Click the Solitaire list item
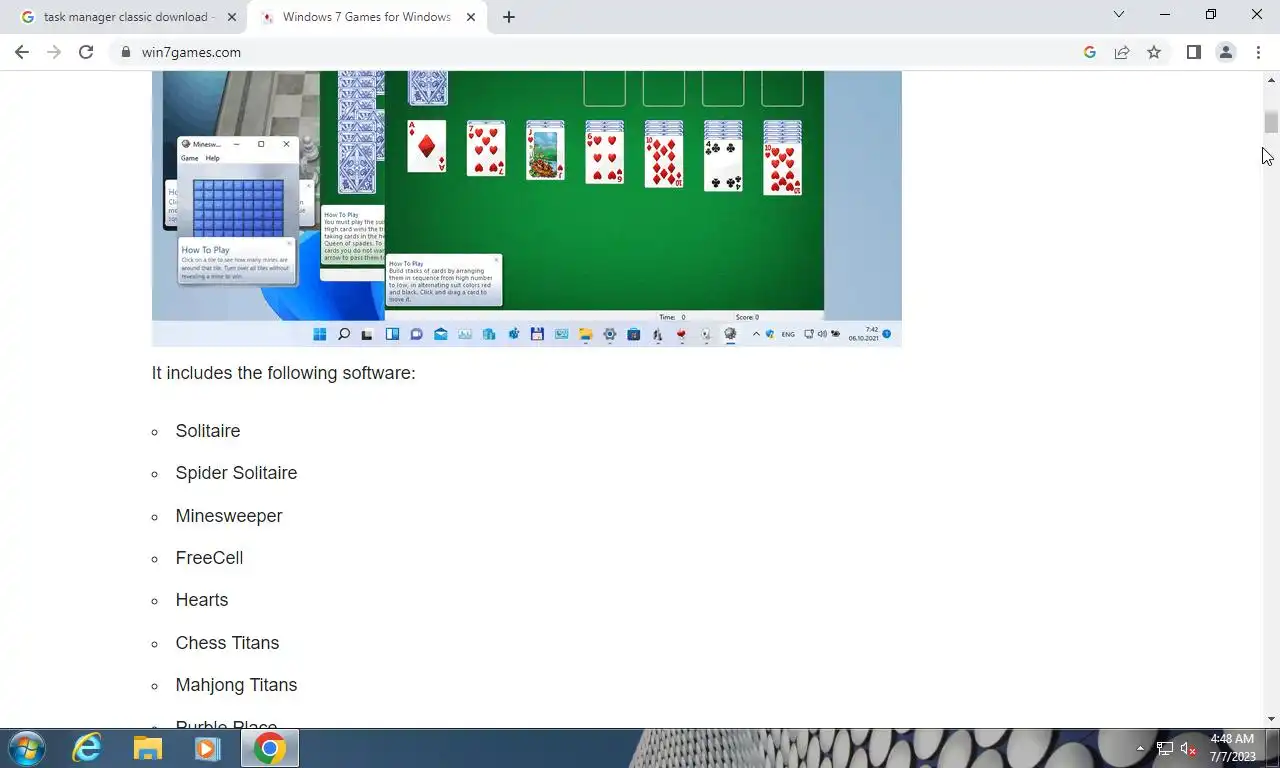The width and height of the screenshot is (1280, 768). 208,431
